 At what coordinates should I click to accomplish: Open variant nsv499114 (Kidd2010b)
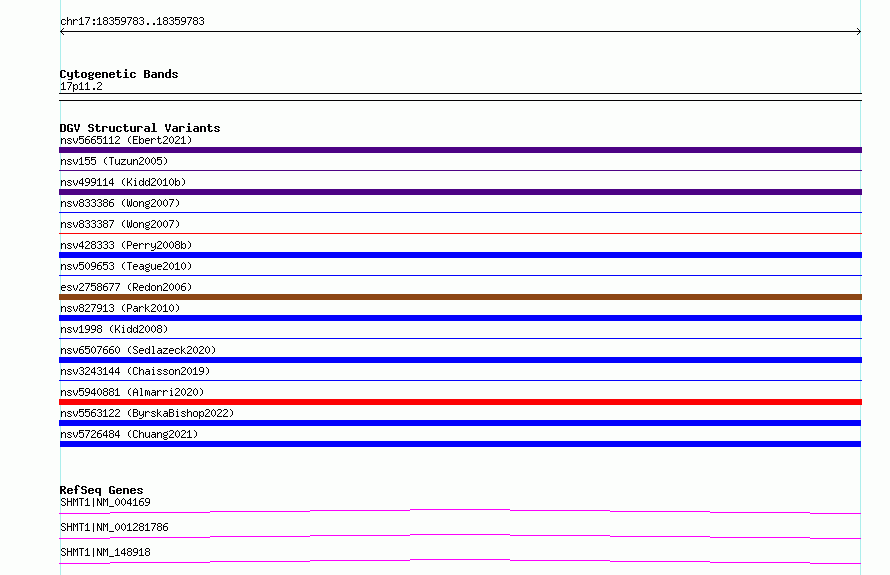[123, 182]
